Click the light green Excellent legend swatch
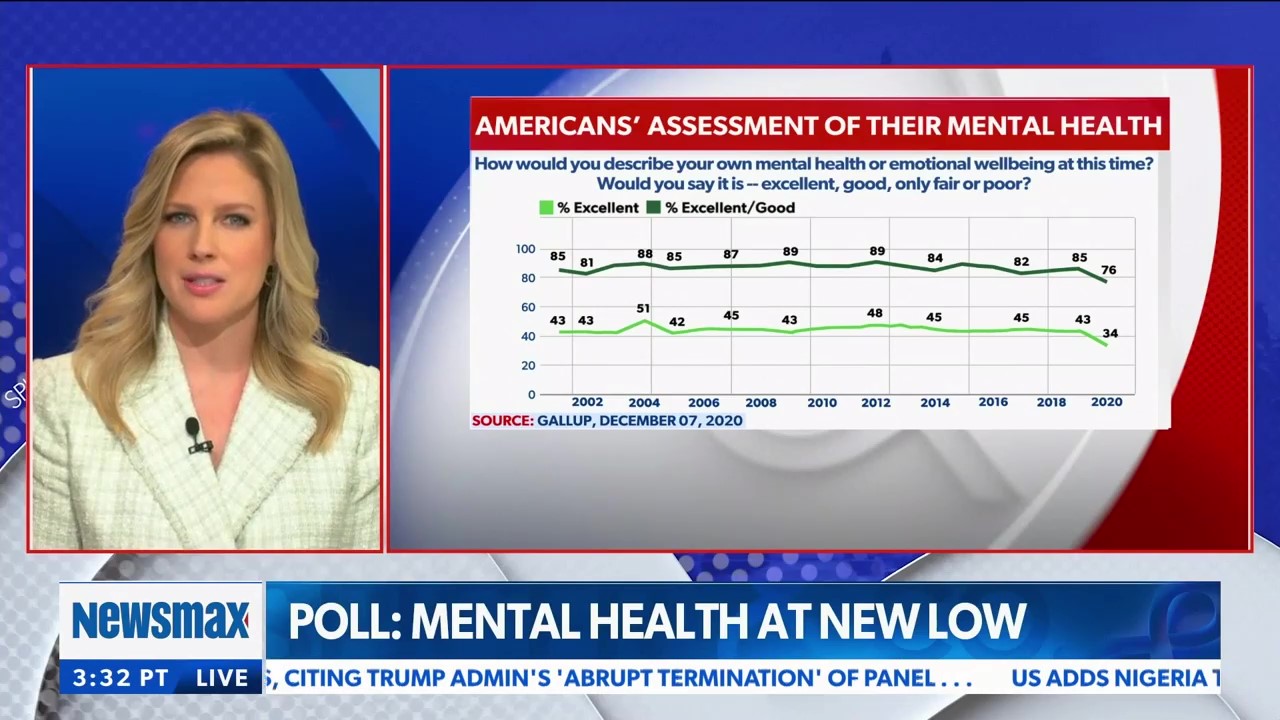 (x=546, y=208)
